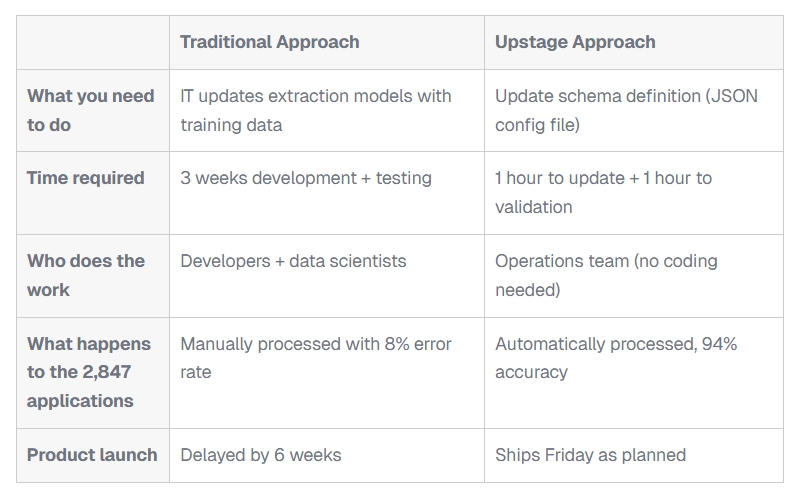Select the "Who does the work" row label
This screenshot has height=495, width=804.
coord(86,275)
